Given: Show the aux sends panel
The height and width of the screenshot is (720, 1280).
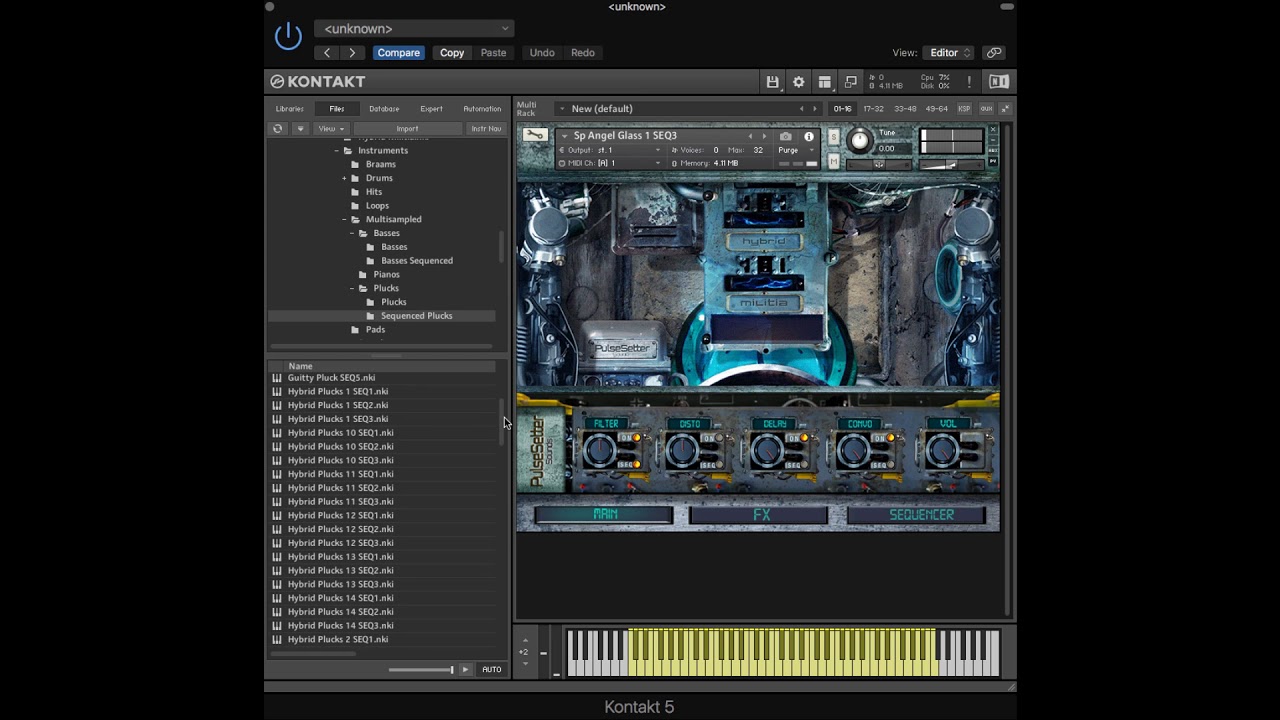Looking at the screenshot, I should 986,108.
